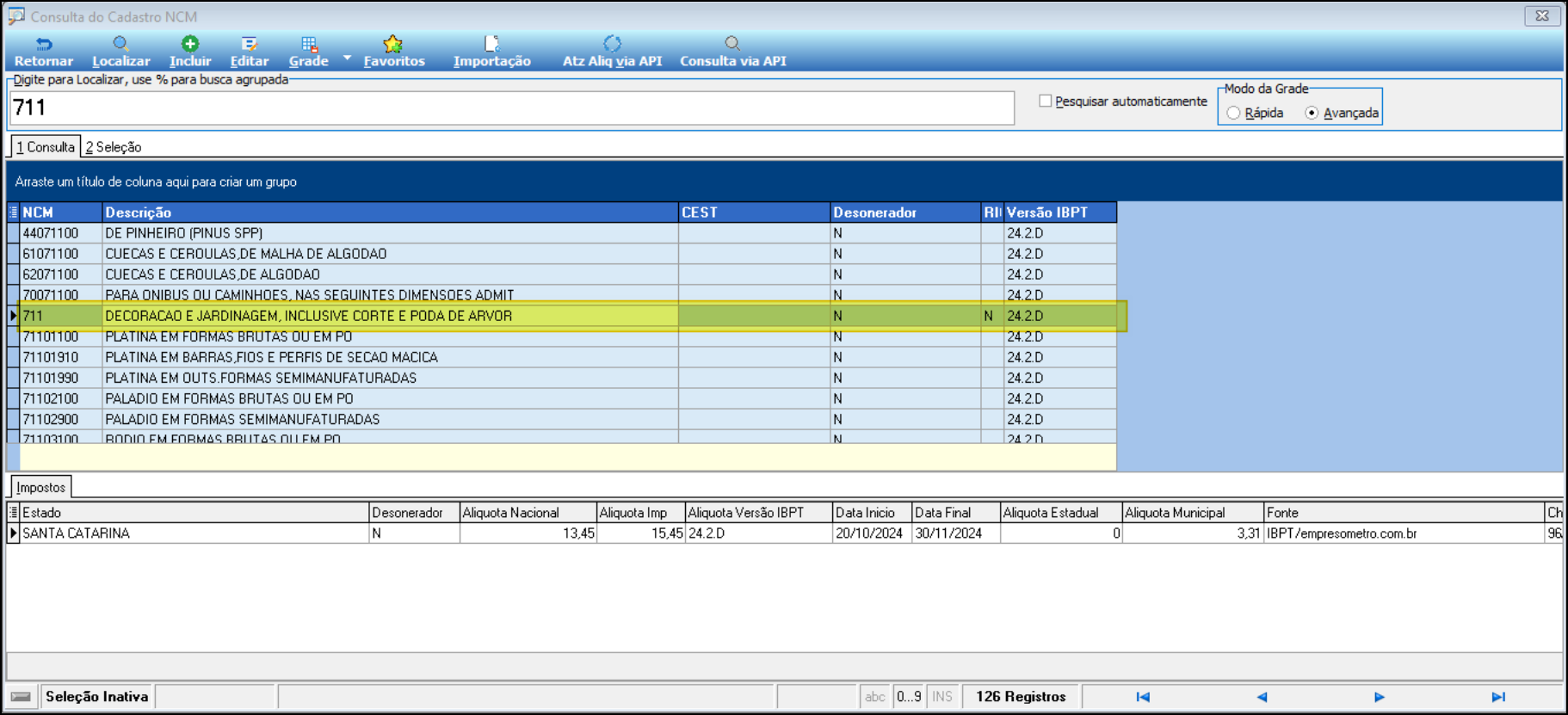Screen dimensions: 1568x715
Task: Click the Desonerador column header in NCM grid
Action: click(905, 213)
